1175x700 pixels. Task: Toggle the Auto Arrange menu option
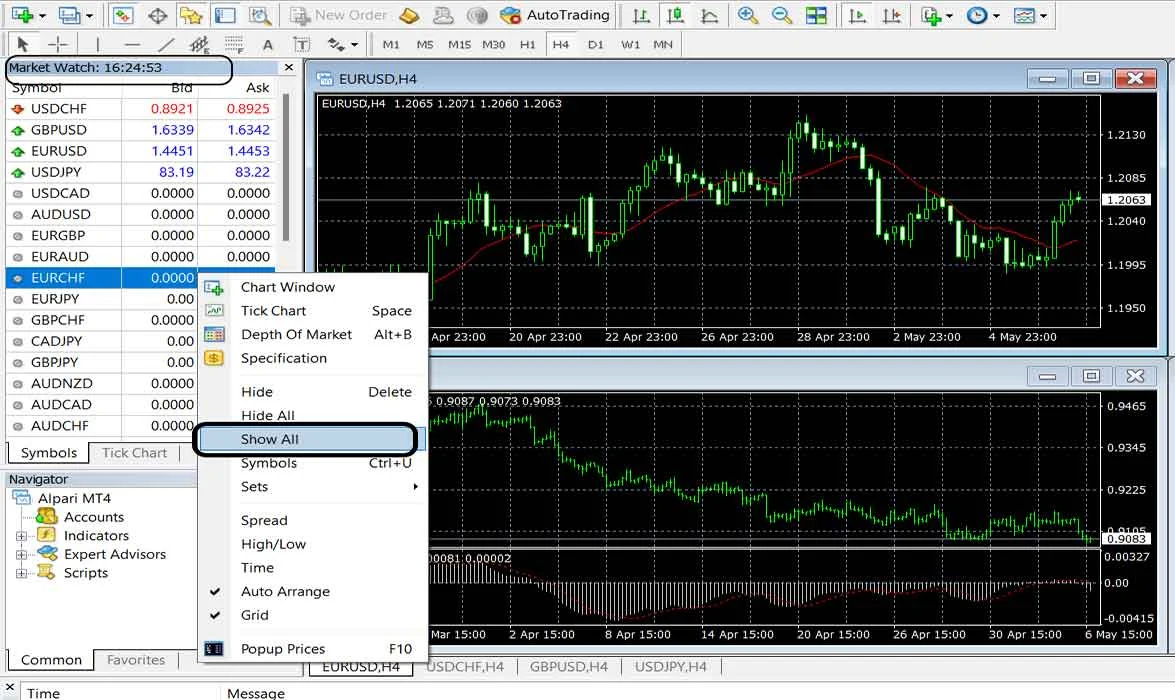click(285, 591)
